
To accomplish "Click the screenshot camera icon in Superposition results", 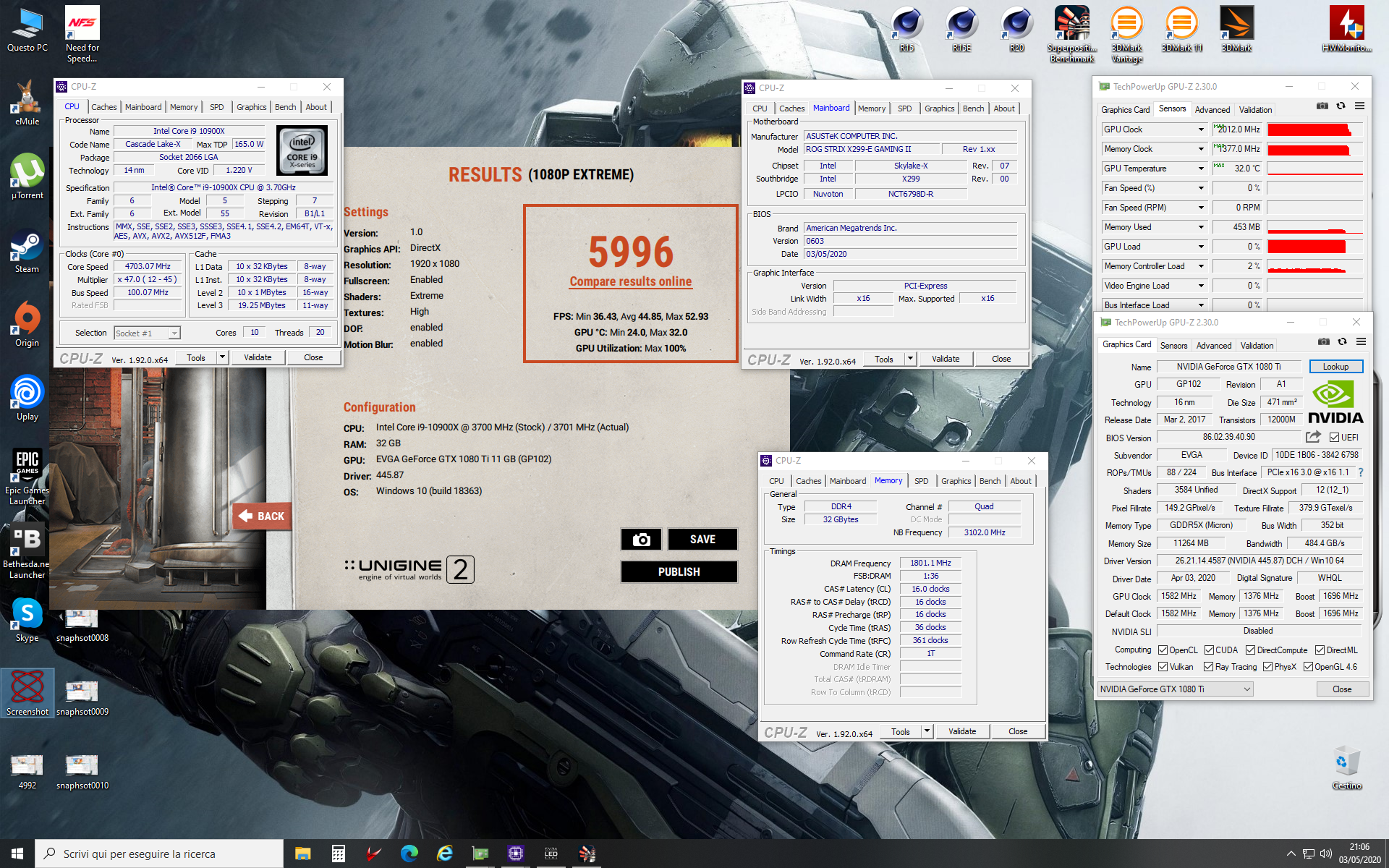I will (641, 540).
